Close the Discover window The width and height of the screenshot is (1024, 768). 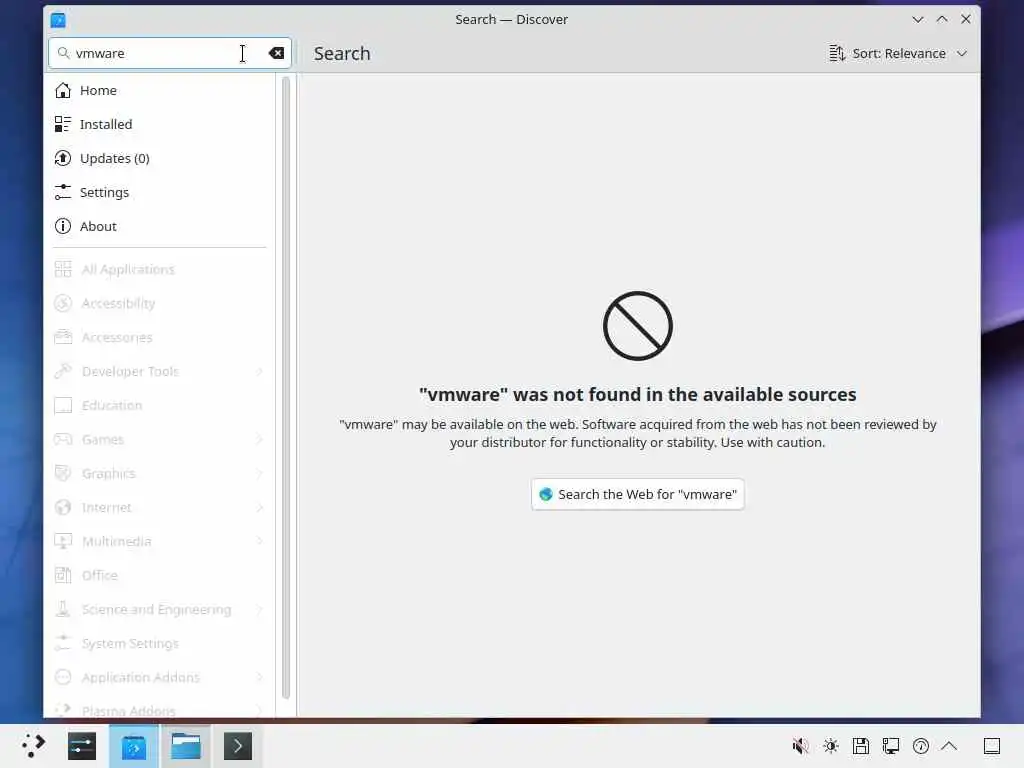966,20
